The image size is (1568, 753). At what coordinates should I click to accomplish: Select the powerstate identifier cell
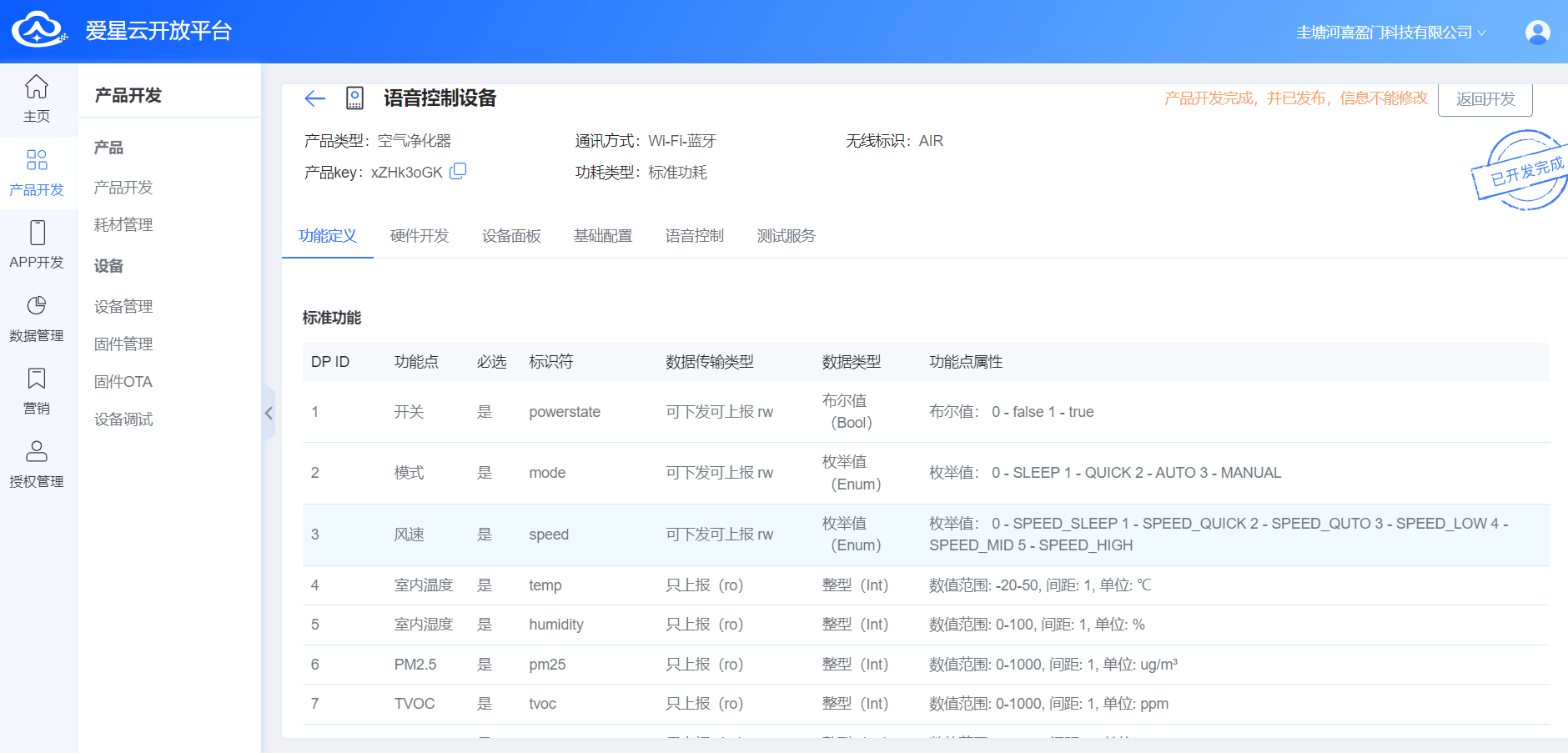click(x=565, y=412)
